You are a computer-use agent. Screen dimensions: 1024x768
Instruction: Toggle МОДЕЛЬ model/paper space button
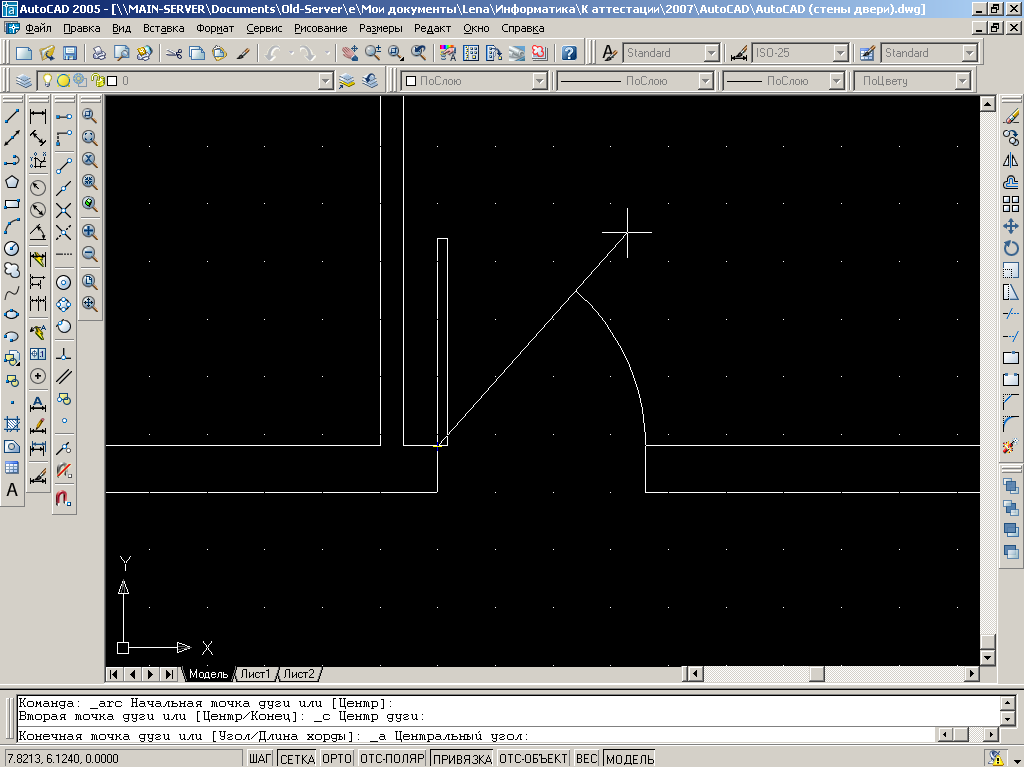[630, 758]
